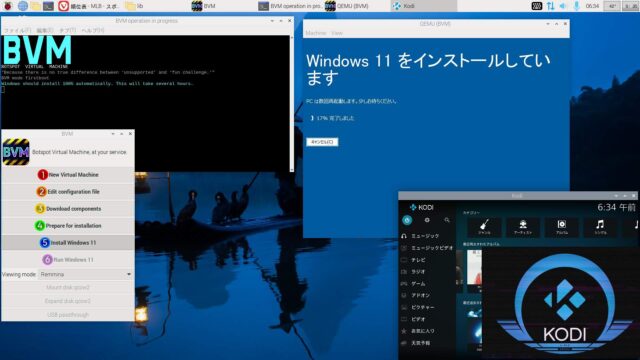Open the terminal launcher icon
This screenshot has height=360, width=640.
click(49, 6)
